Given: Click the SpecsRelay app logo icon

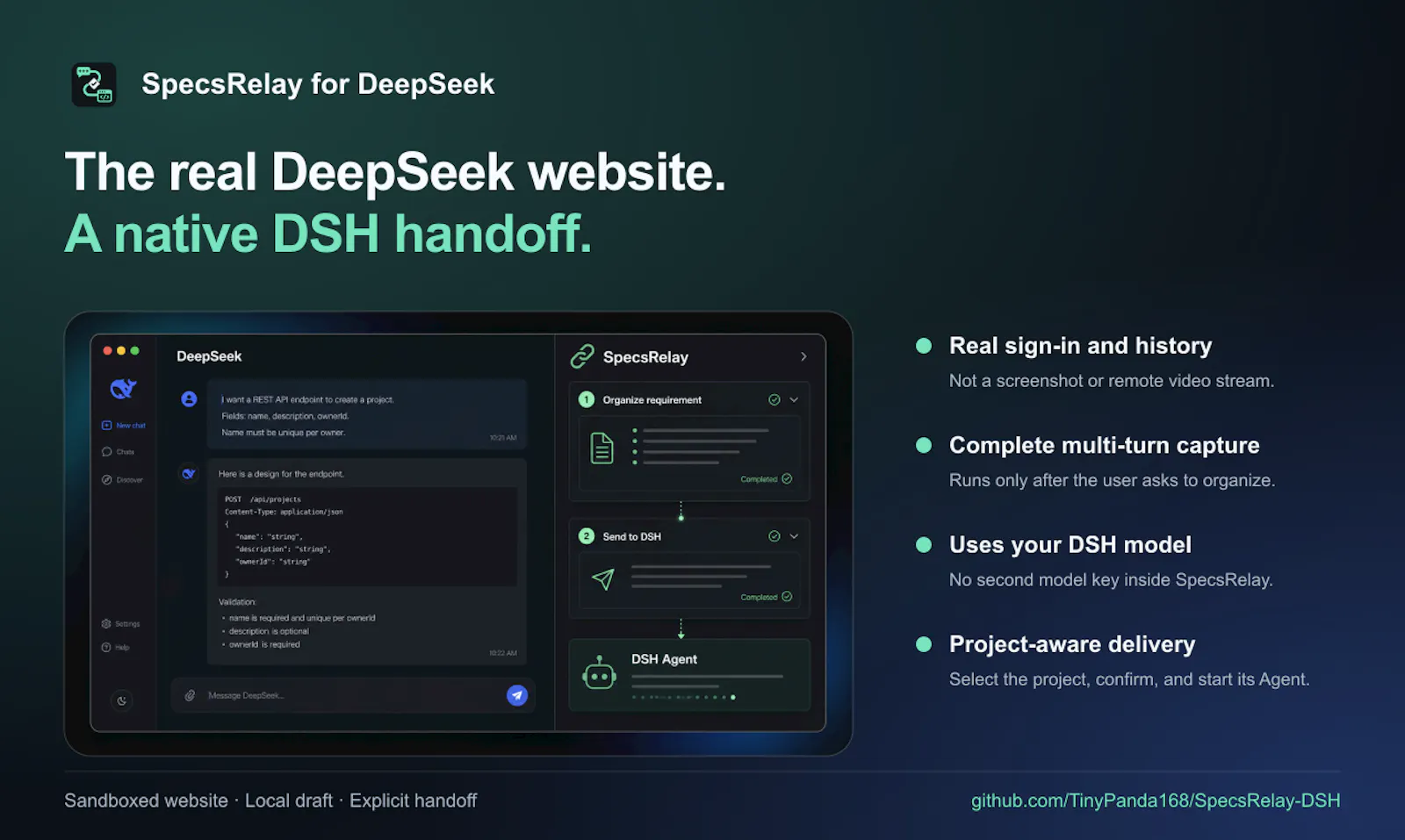Looking at the screenshot, I should [x=94, y=84].
